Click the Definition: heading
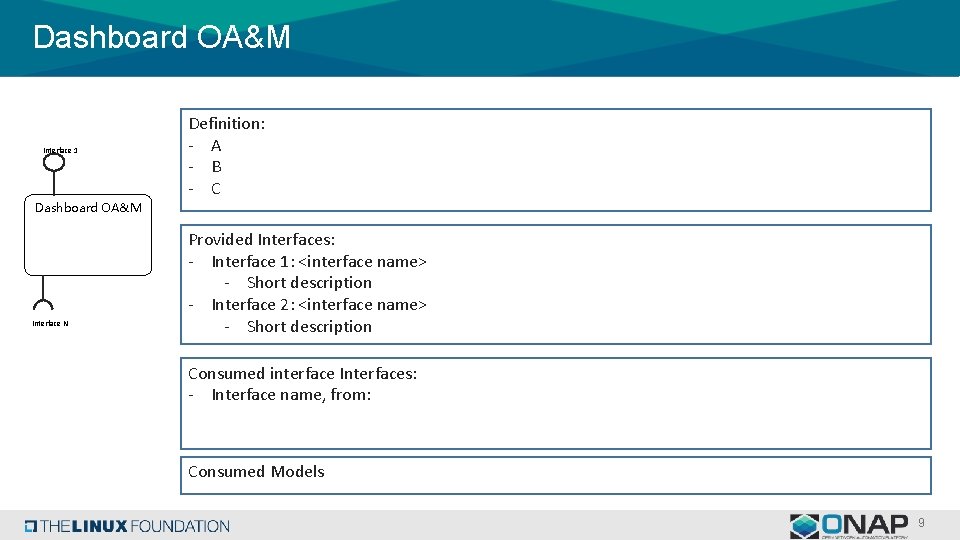 [x=227, y=124]
